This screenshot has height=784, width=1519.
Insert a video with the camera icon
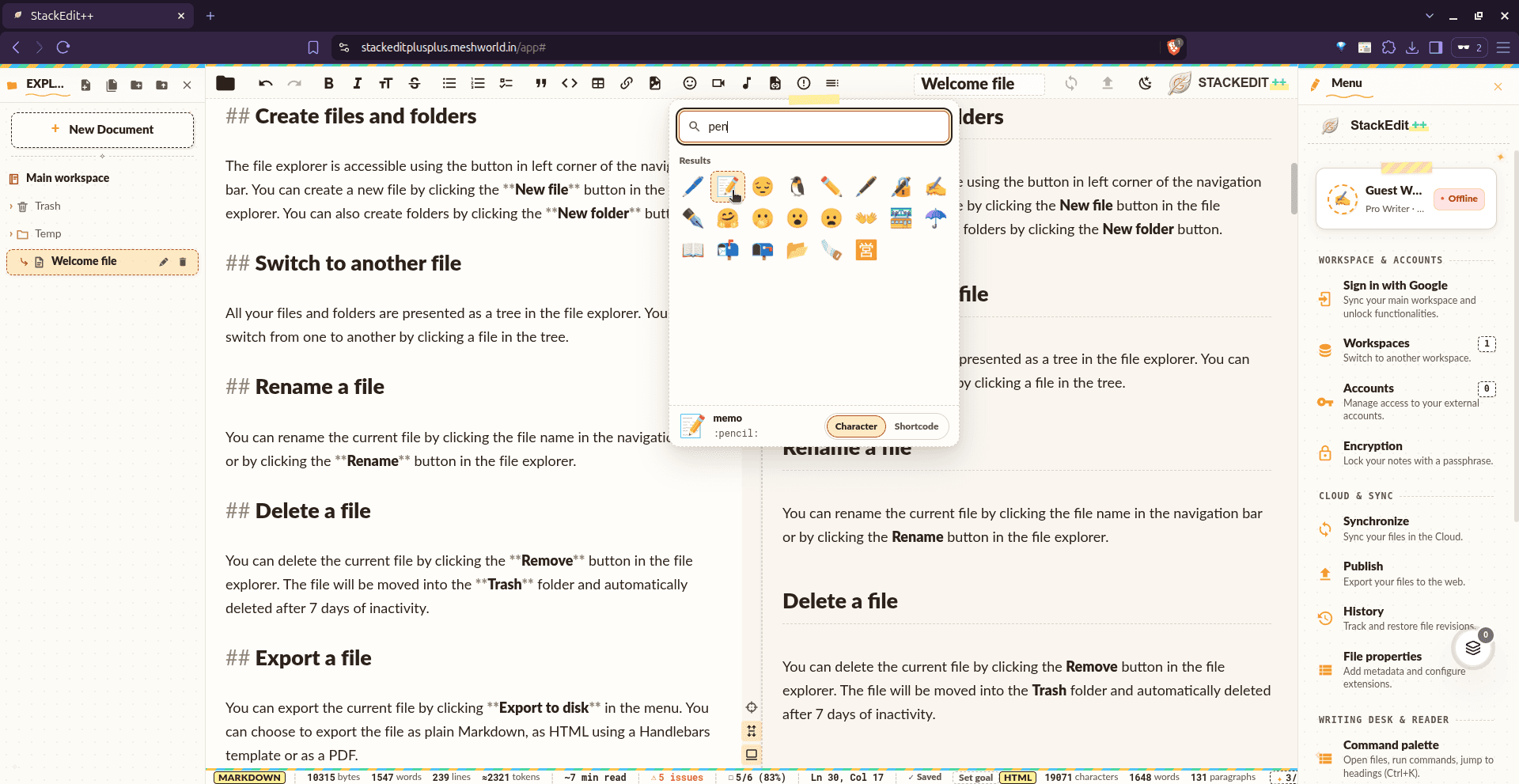pyautogui.click(x=718, y=83)
